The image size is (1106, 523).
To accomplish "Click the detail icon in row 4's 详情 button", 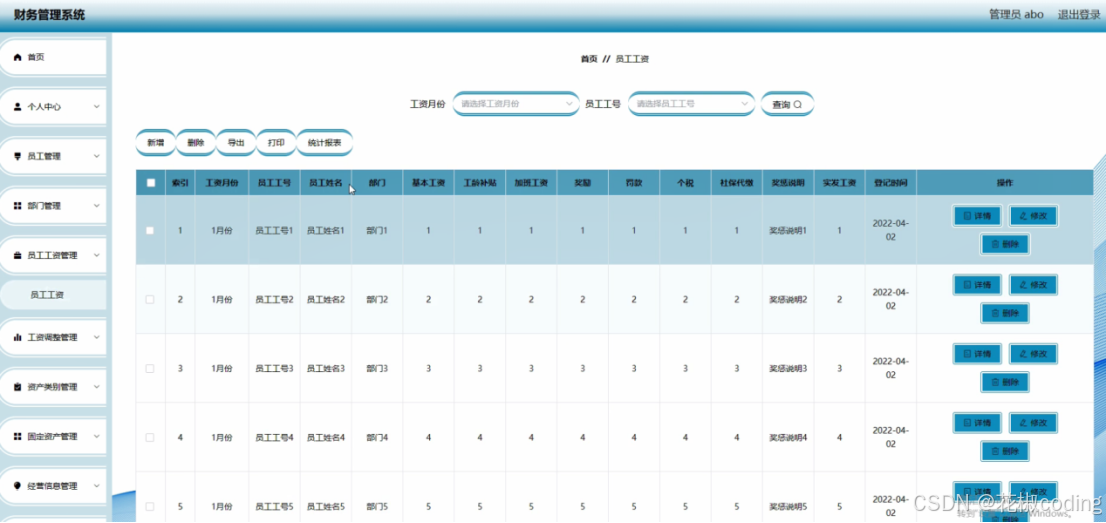I will coord(967,423).
